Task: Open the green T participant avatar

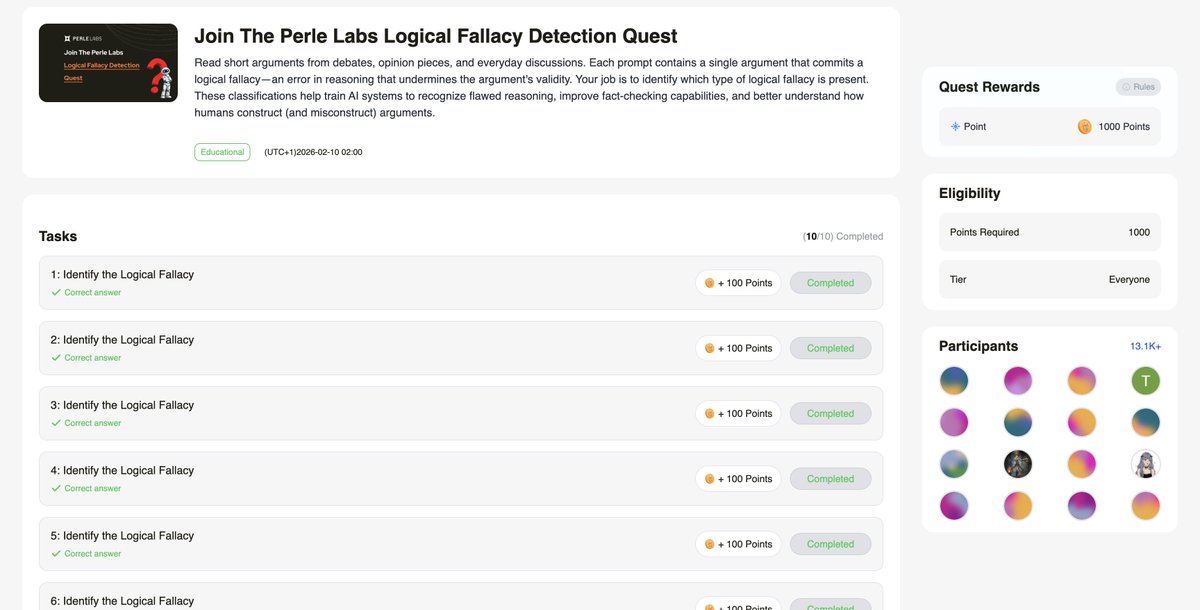Action: [1145, 381]
